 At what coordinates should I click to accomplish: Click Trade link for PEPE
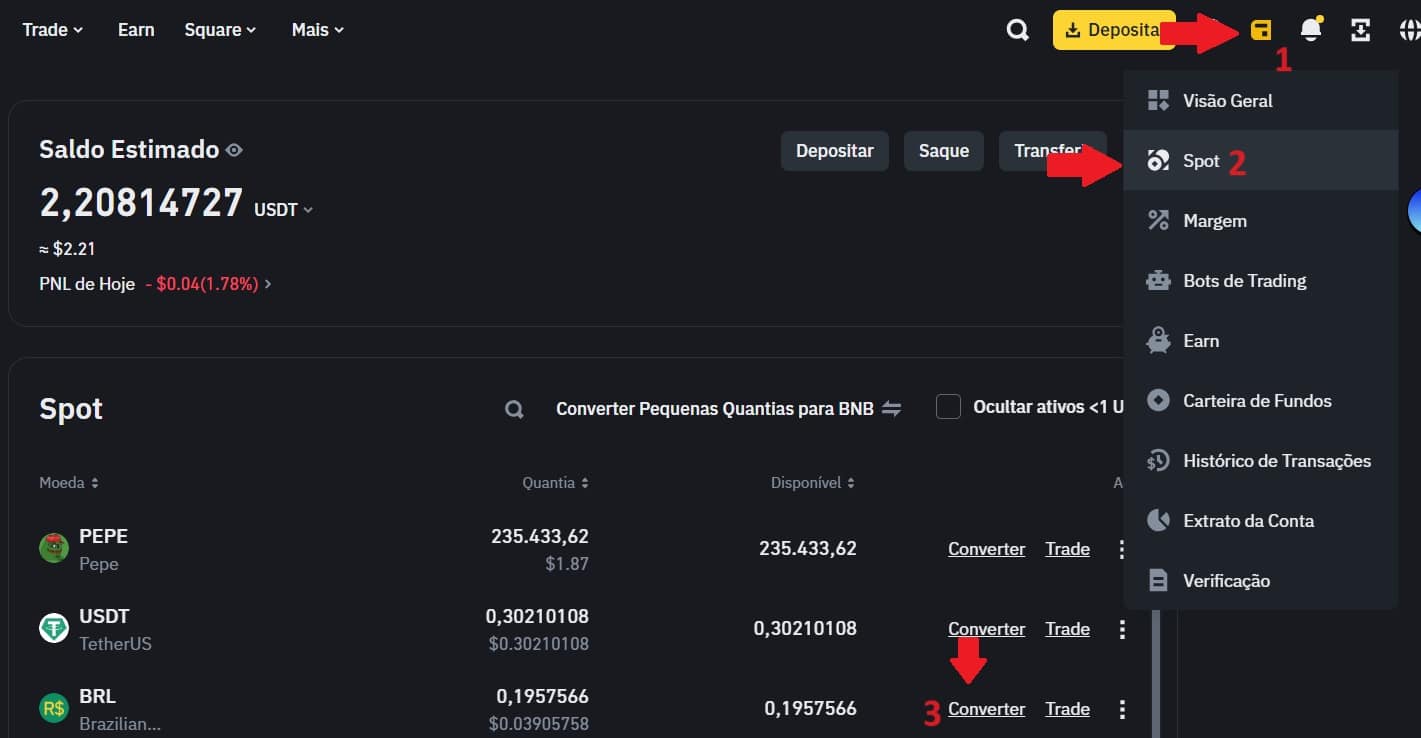tap(1067, 549)
